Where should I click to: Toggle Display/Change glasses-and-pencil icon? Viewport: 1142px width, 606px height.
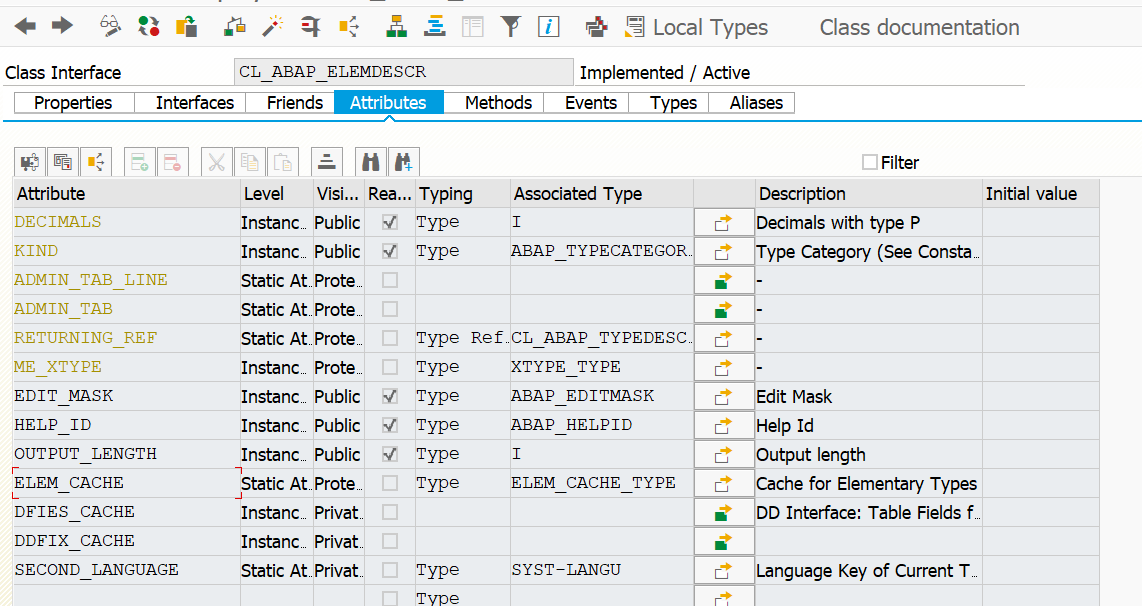coord(110,27)
